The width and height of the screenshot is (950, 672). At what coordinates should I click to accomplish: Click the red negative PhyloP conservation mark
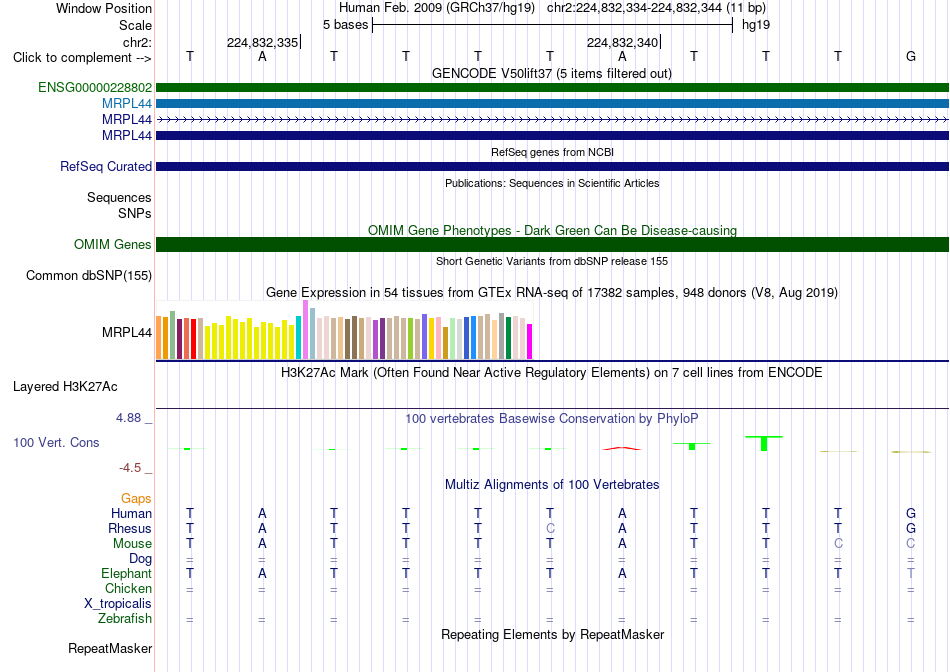[622, 448]
